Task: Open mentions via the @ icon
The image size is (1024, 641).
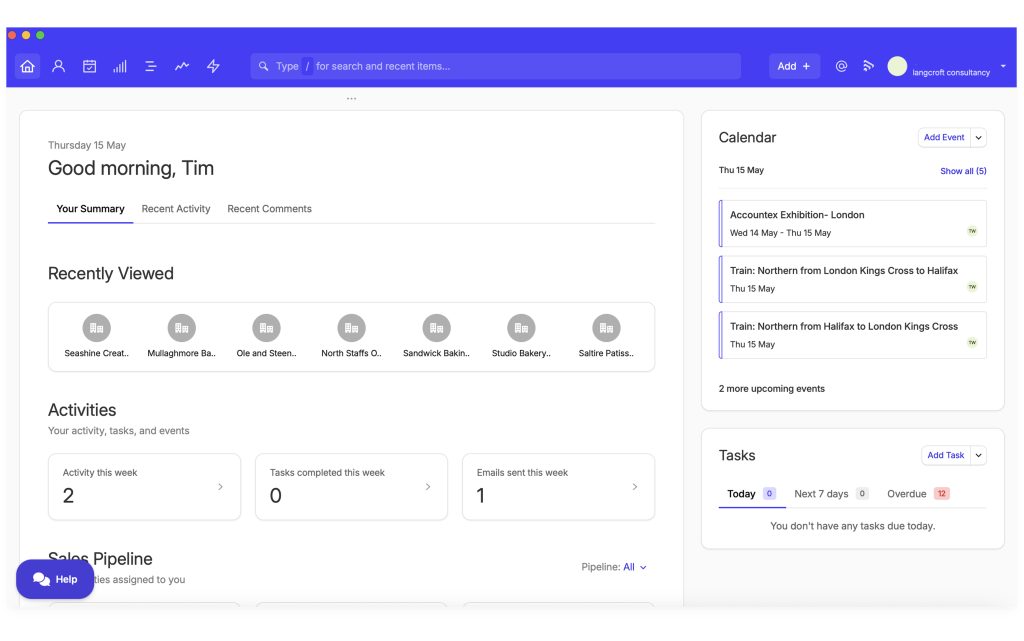Action: [x=841, y=66]
